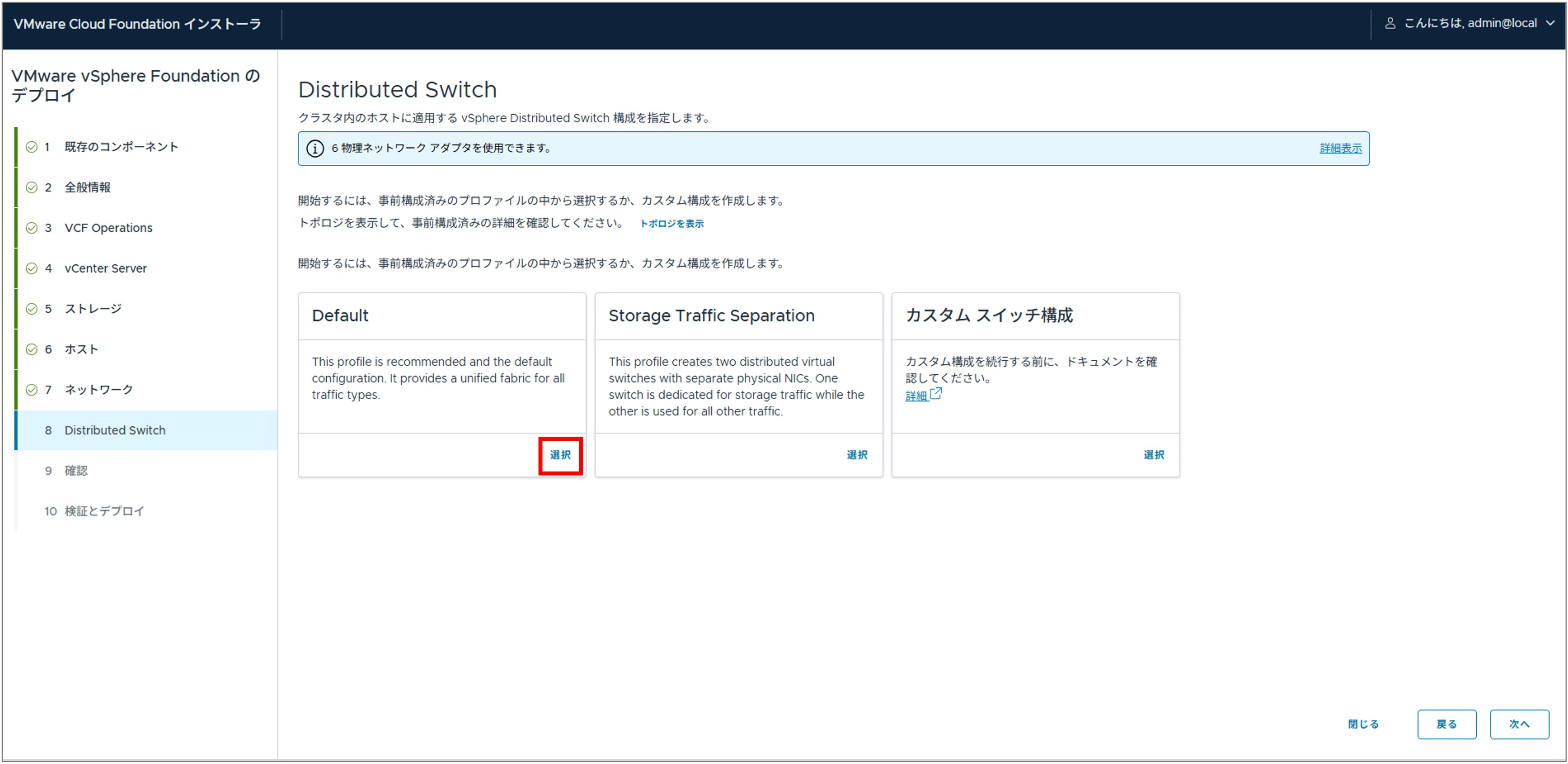Click the info icon in the adapter banner
The width and height of the screenshot is (1568, 764).
[315, 148]
